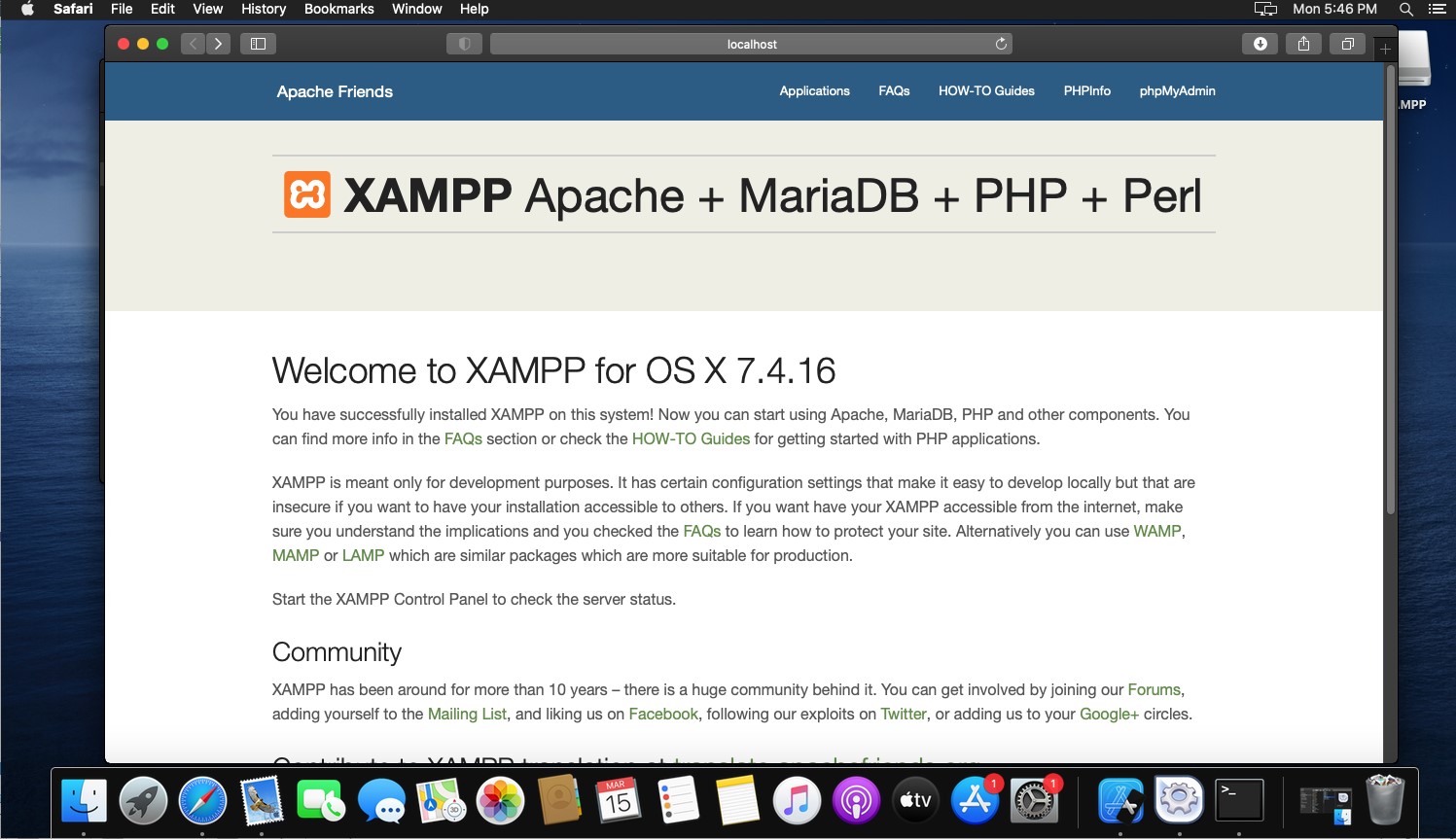The image size is (1456, 839).
Task: Open Reminders from the Dock
Action: point(678,802)
